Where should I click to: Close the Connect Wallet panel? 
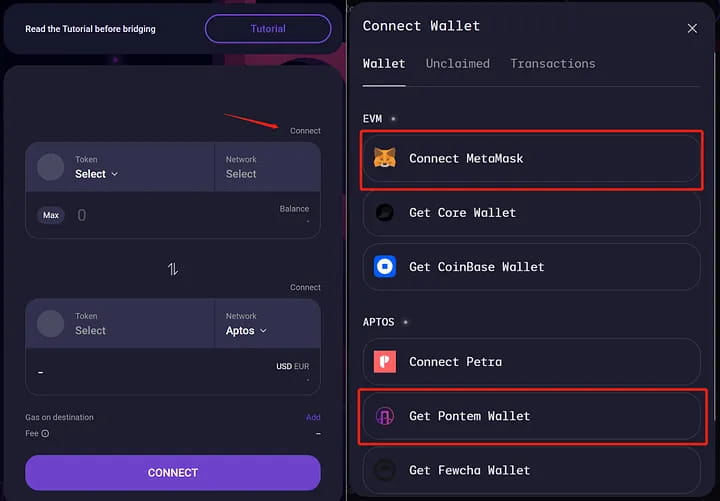pyautogui.click(x=692, y=28)
